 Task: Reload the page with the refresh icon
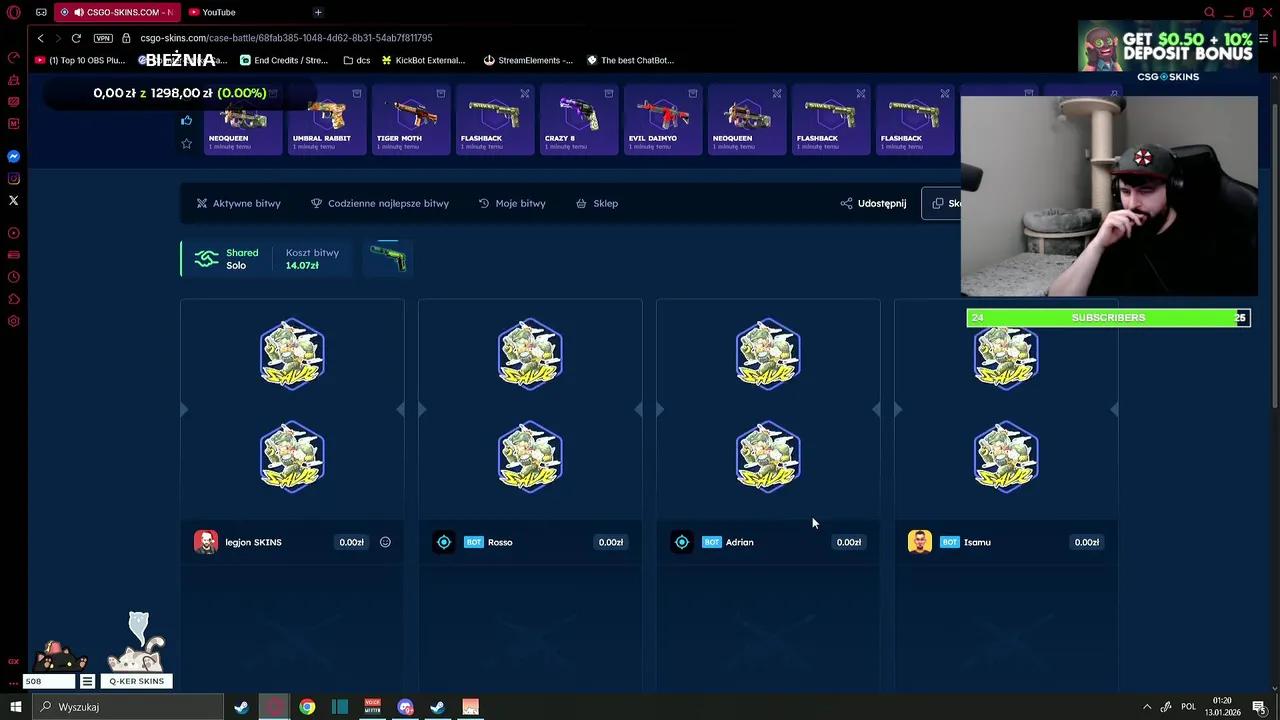[x=76, y=38]
